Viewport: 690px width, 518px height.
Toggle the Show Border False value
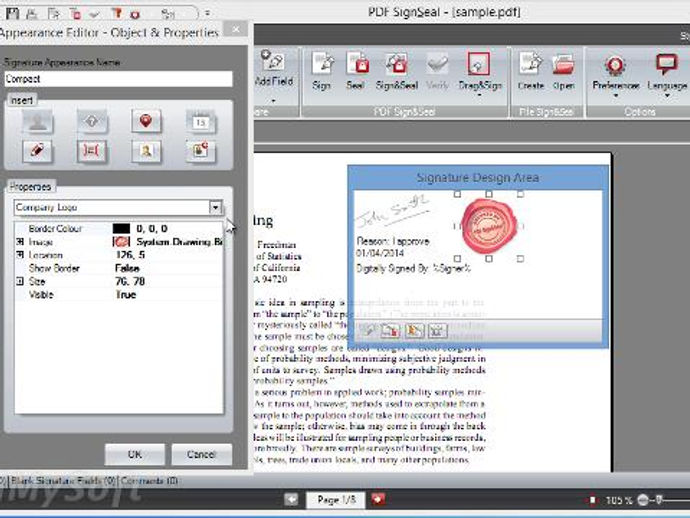[x=127, y=268]
